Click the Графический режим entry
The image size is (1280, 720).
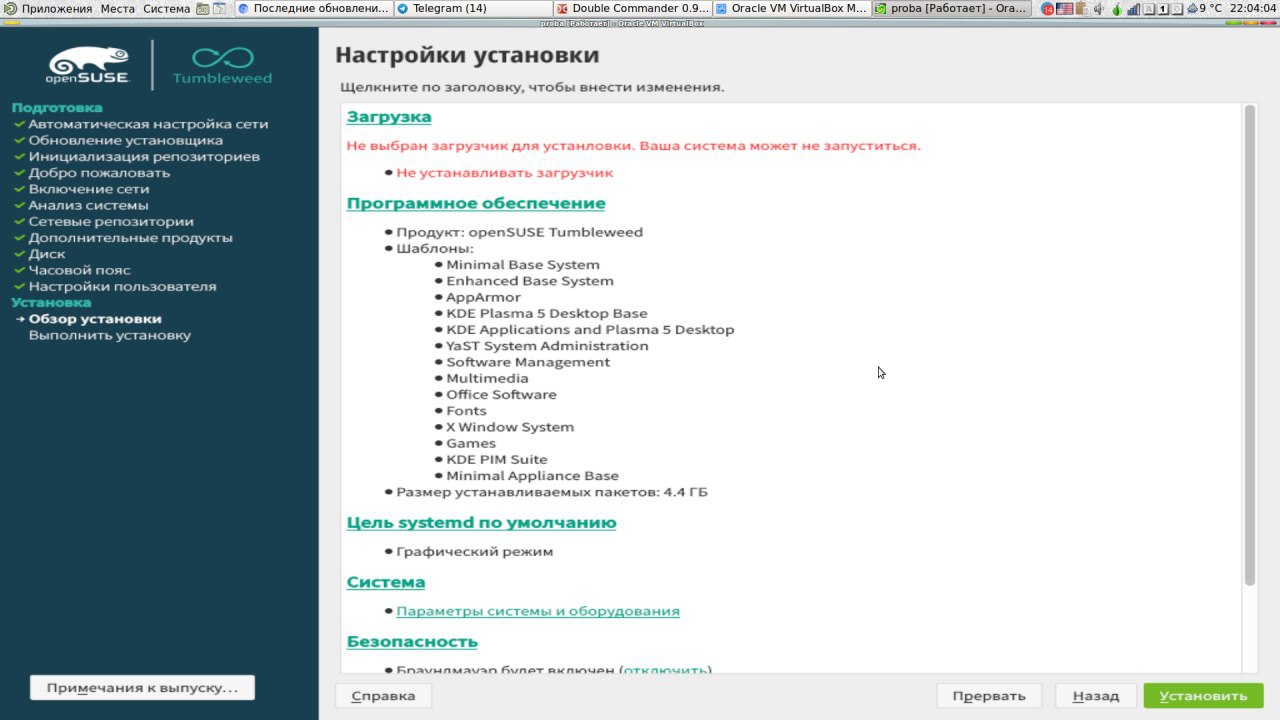coord(474,552)
